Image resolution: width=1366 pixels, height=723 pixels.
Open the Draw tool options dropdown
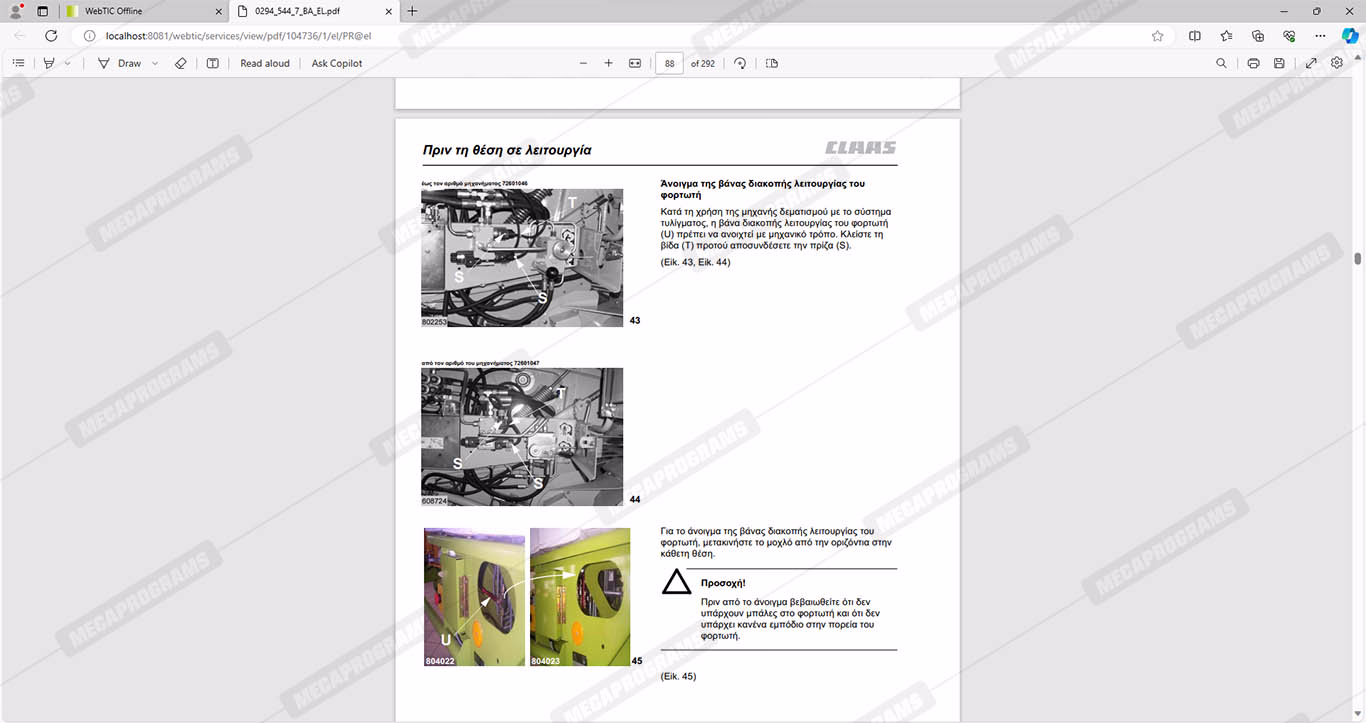[x=154, y=63]
